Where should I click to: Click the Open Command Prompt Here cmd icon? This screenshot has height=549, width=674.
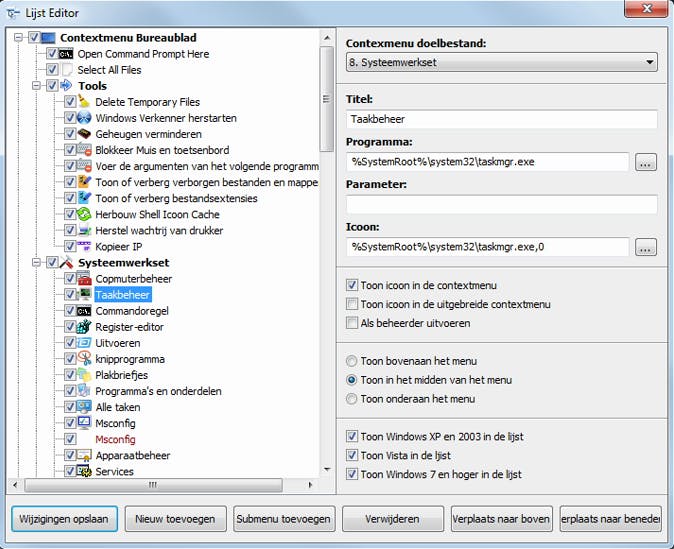[x=66, y=54]
